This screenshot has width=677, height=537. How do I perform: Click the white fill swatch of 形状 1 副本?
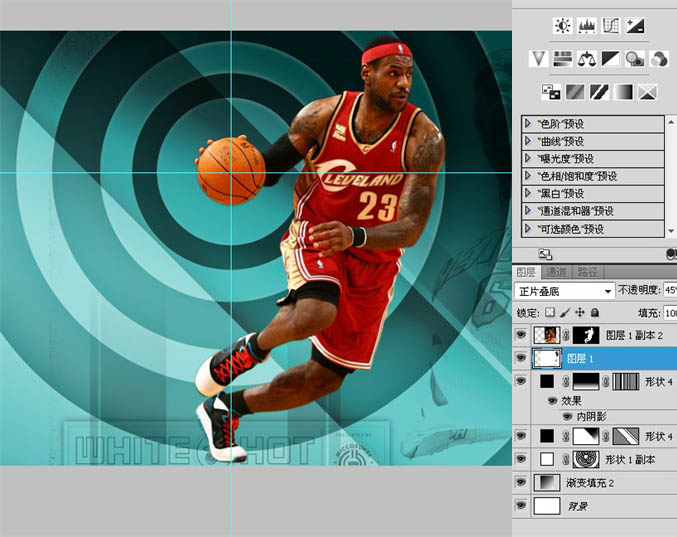[x=547, y=459]
